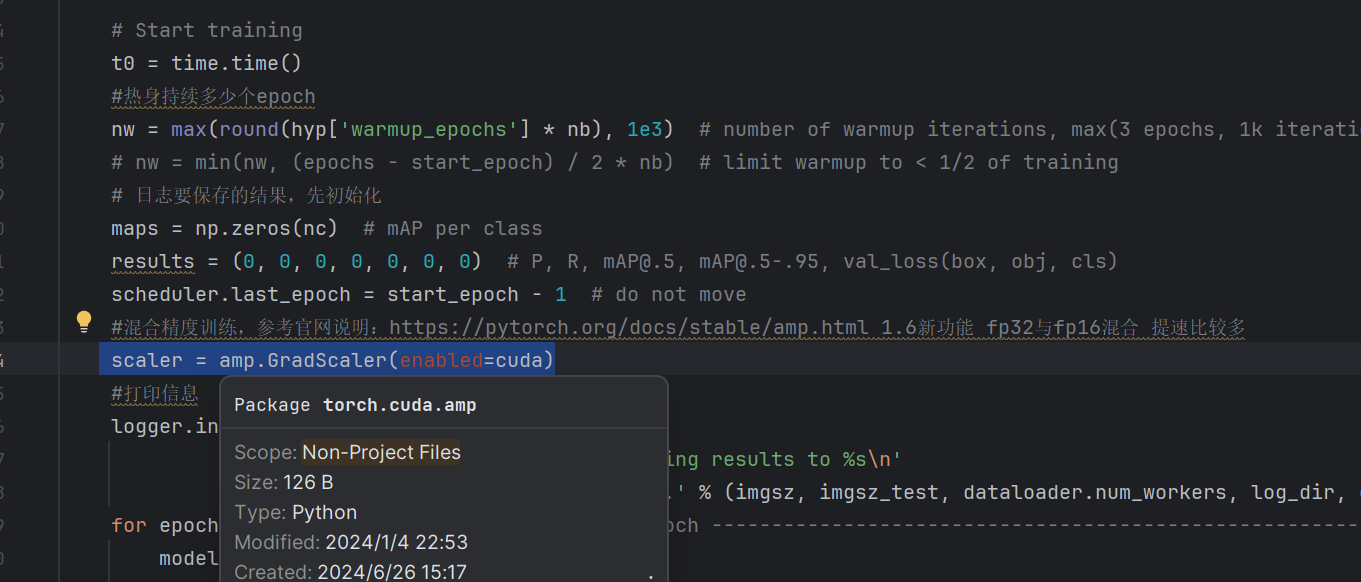Image resolution: width=1361 pixels, height=582 pixels.
Task: Click 'GradScaler' in the highlighted line
Action: coord(327,360)
